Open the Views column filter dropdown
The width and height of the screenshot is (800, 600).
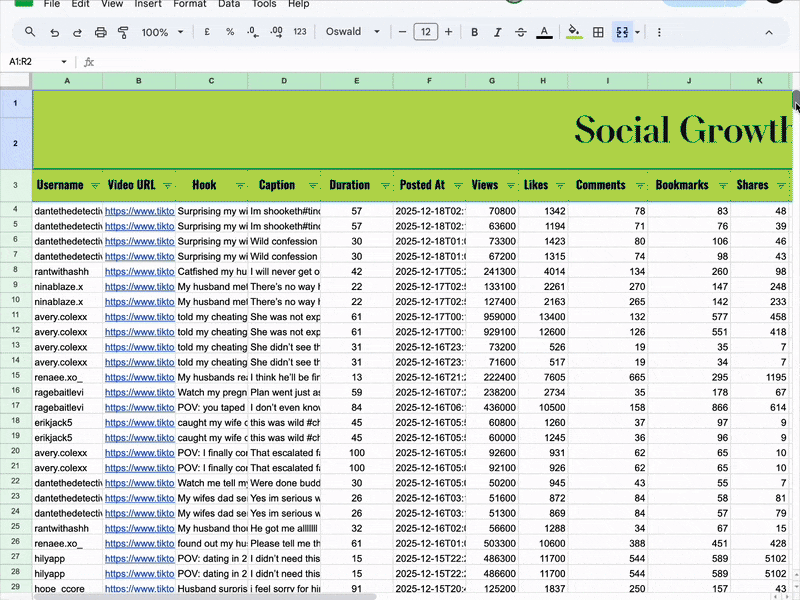pos(509,186)
